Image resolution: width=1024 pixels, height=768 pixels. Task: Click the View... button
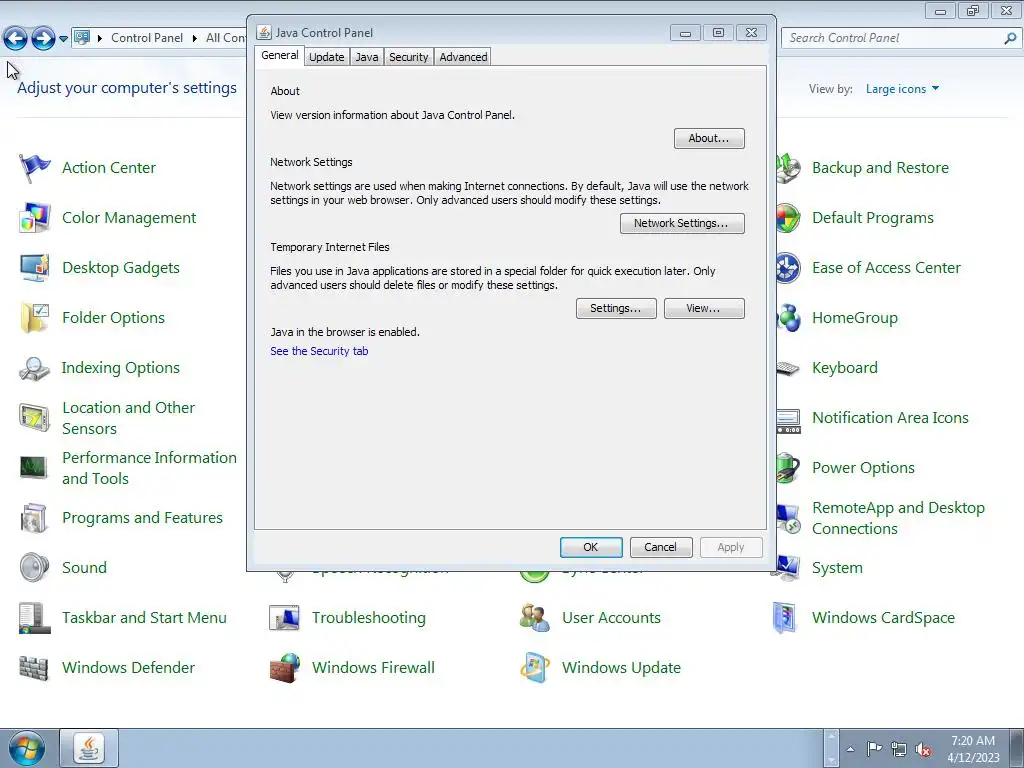703,308
